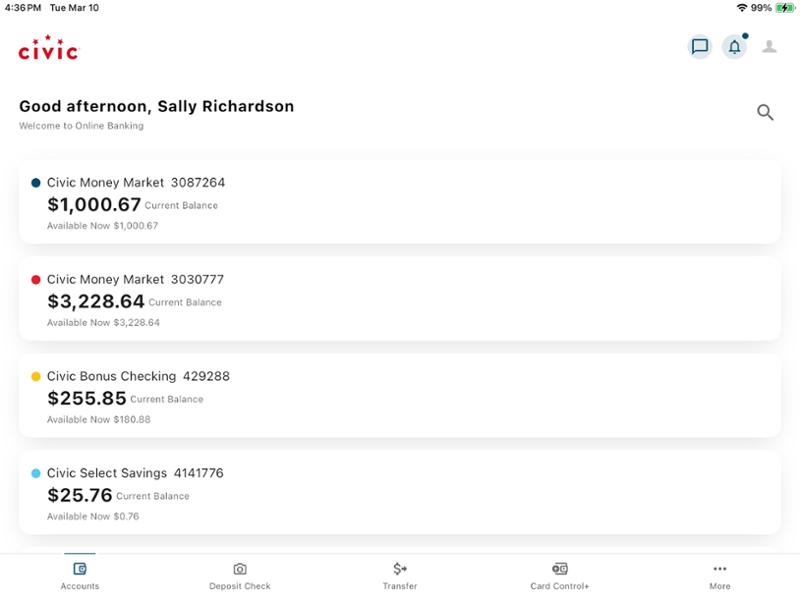Open the messages chat icon
This screenshot has height=600, width=800.
(x=699, y=47)
